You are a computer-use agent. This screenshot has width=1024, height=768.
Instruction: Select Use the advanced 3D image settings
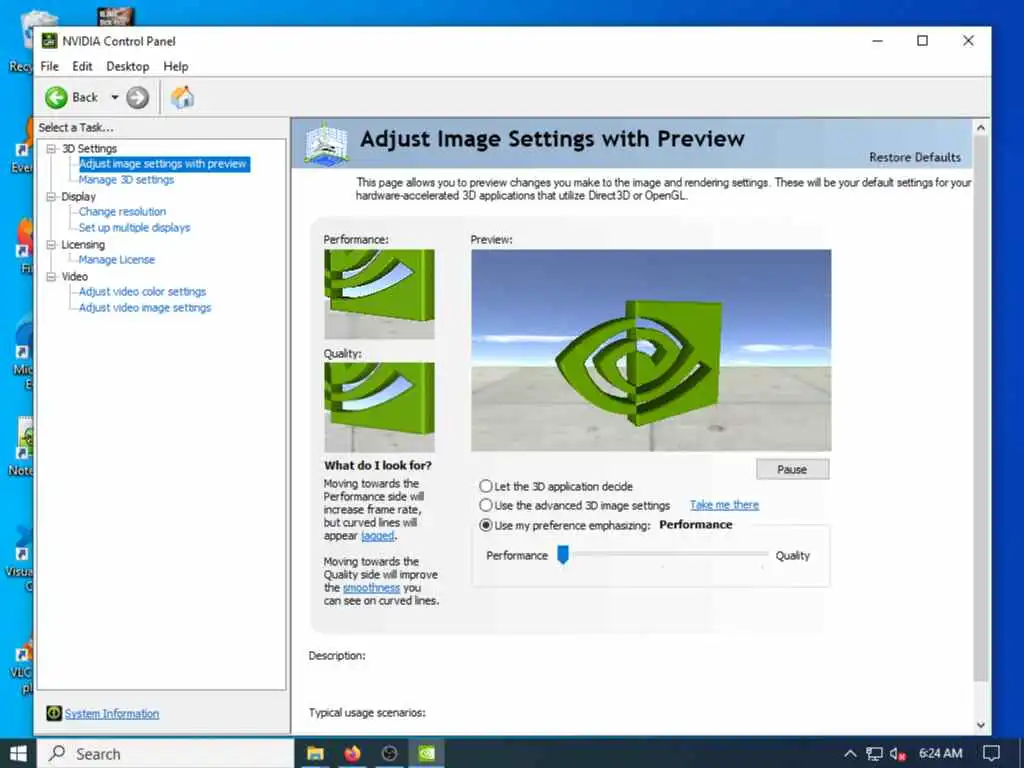click(486, 505)
